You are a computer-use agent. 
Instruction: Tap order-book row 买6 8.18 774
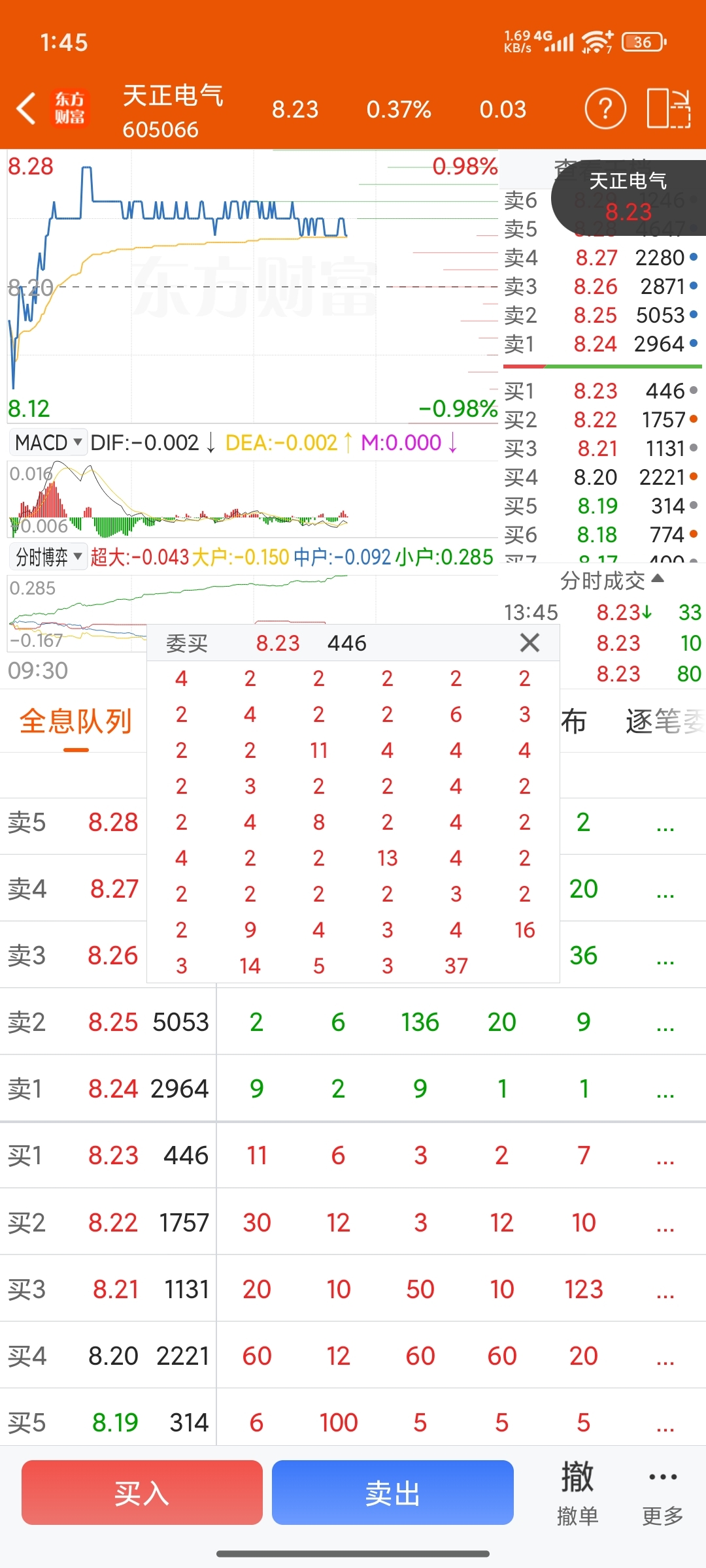(601, 534)
